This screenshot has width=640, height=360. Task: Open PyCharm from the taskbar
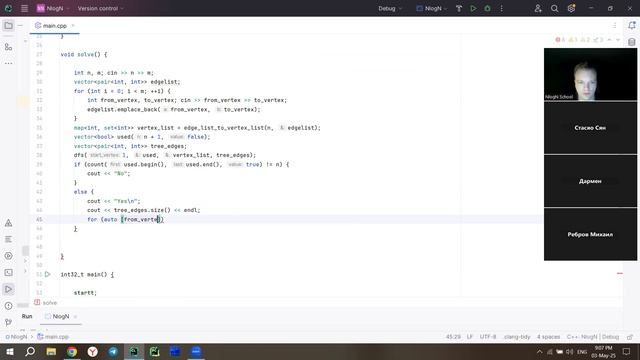coord(155,351)
